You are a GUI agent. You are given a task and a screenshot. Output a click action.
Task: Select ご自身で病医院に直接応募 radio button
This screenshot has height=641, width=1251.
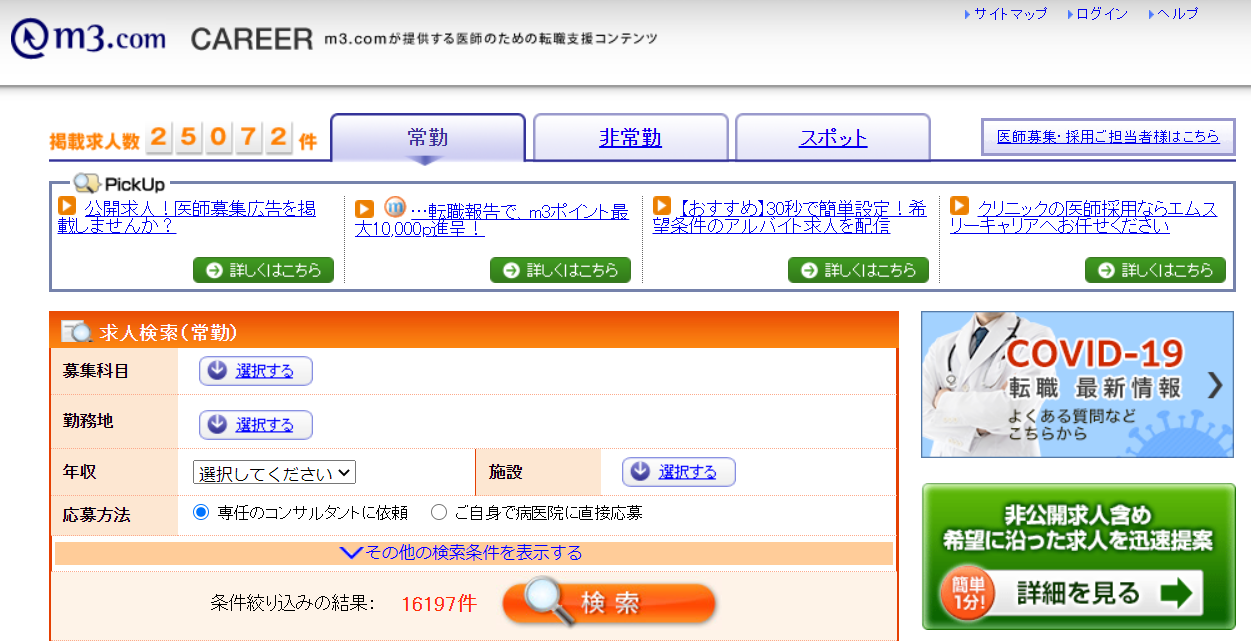point(439,512)
